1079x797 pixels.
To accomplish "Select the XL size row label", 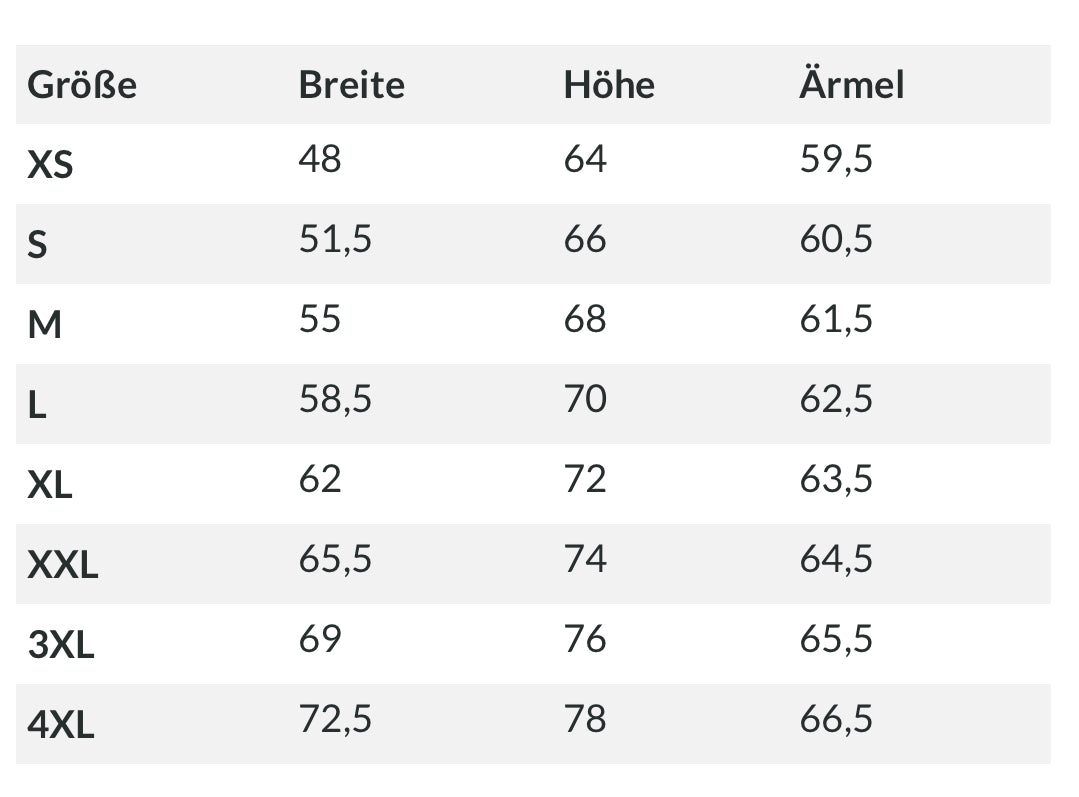I will pos(50,485).
